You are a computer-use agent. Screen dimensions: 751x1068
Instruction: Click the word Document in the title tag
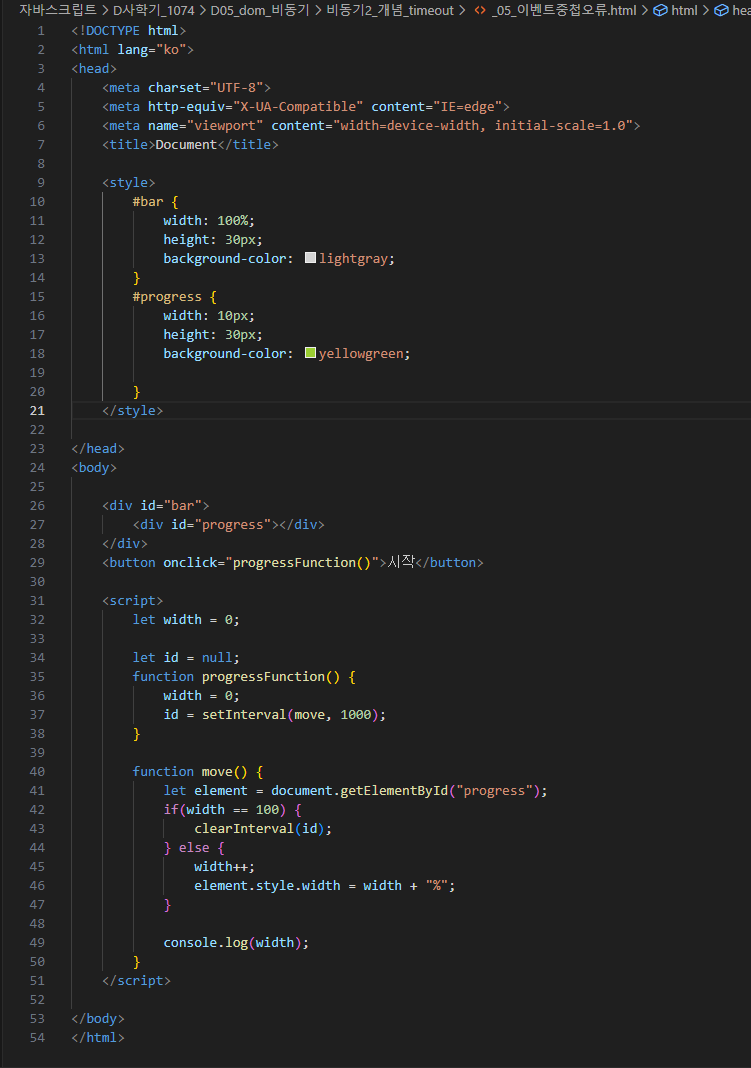186,144
